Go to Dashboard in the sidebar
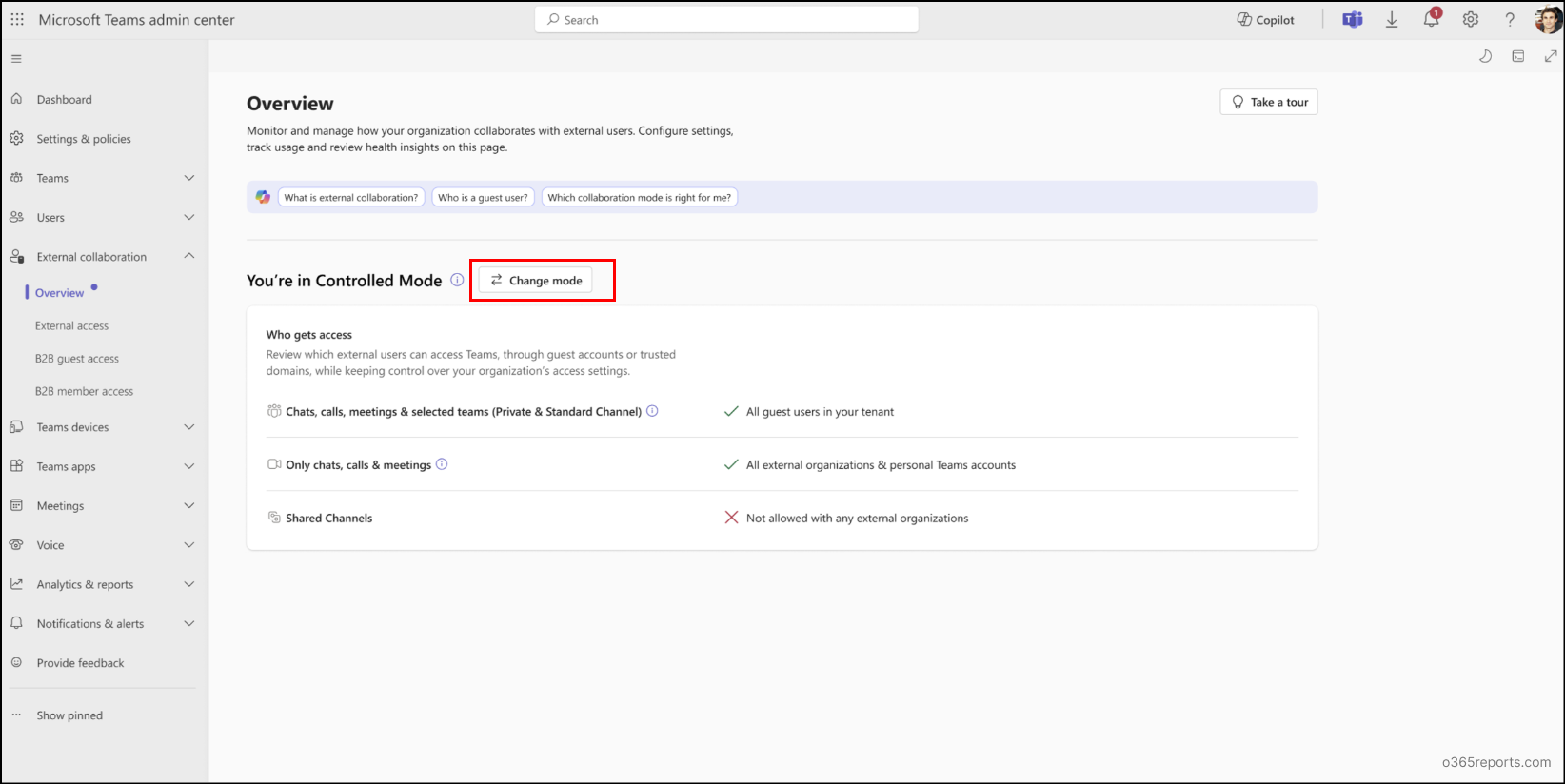Screen dimensions: 1565x784 click(x=64, y=100)
